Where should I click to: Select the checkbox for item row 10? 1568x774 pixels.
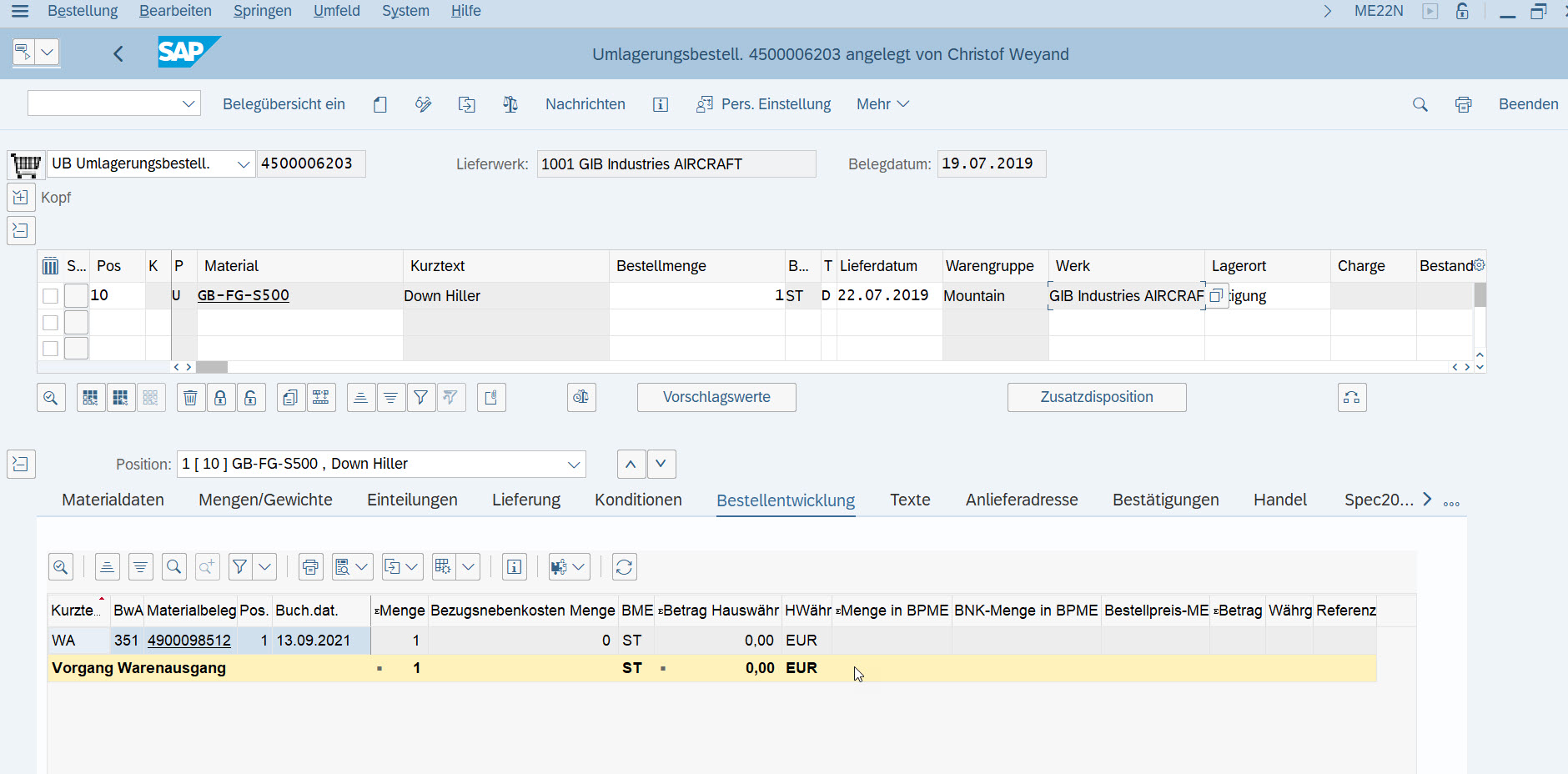pyautogui.click(x=50, y=296)
